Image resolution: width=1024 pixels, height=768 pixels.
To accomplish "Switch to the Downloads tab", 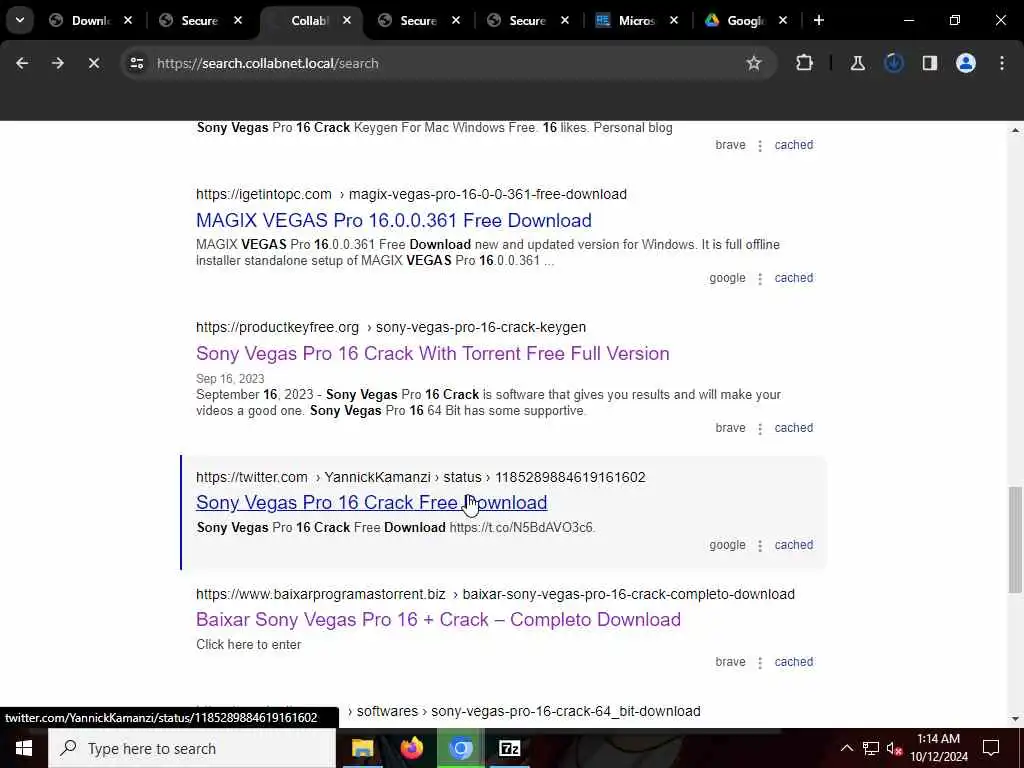I will (x=90, y=21).
